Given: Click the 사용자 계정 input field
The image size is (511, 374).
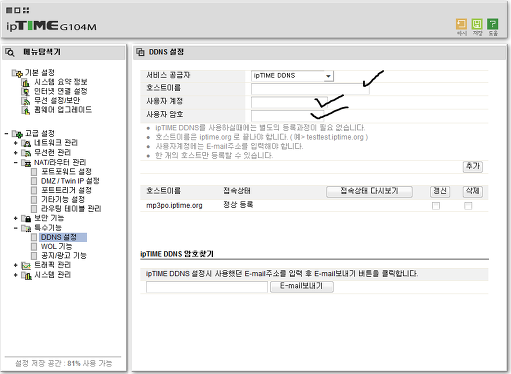Looking at the screenshot, I should [x=289, y=102].
